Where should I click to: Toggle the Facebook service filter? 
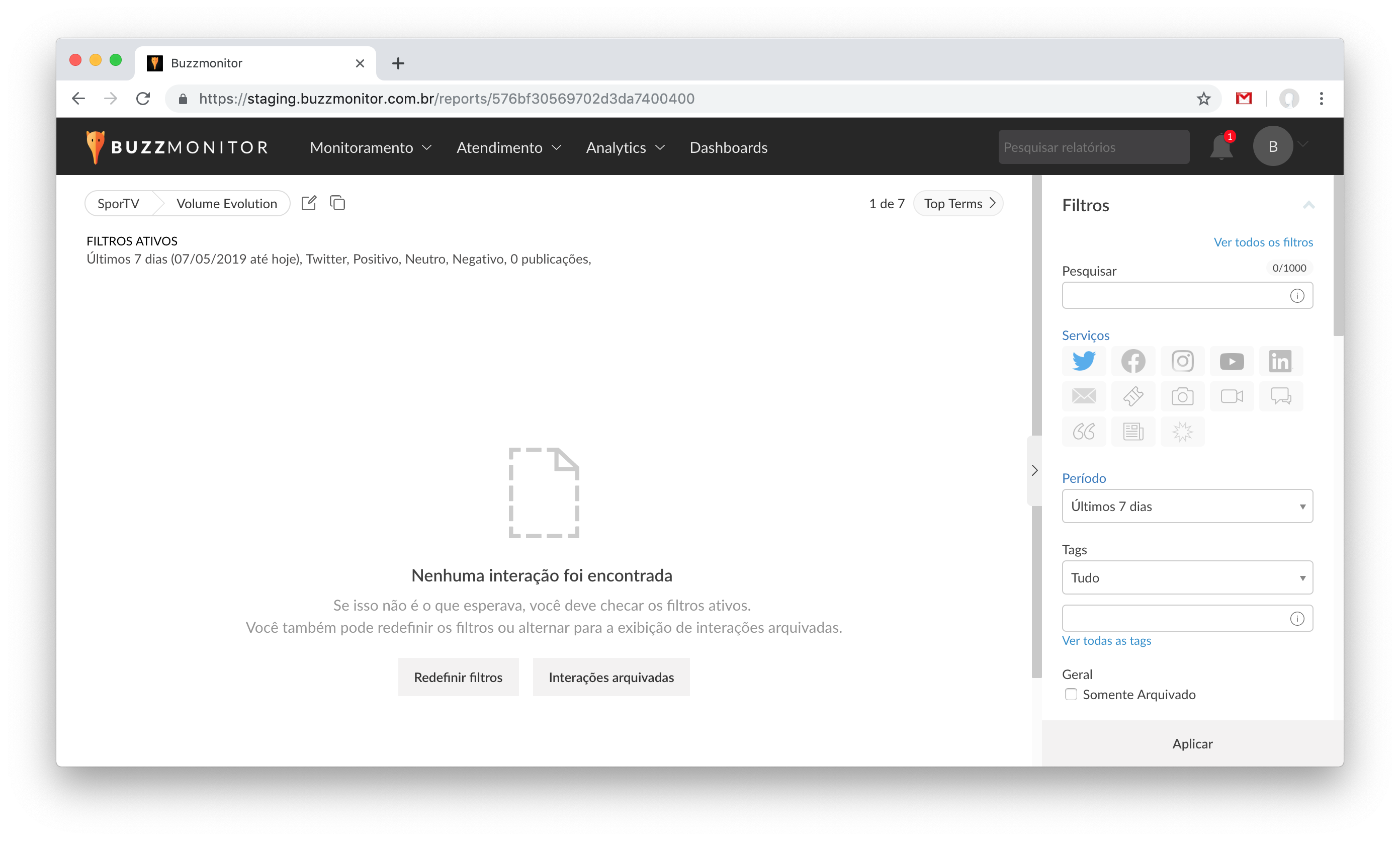1132,361
